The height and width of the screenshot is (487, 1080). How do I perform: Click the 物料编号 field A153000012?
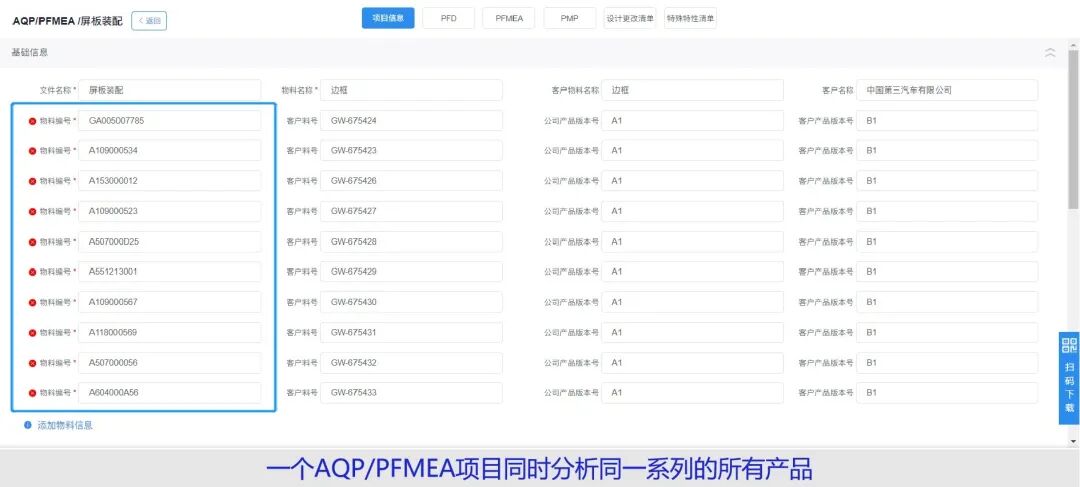pos(169,180)
